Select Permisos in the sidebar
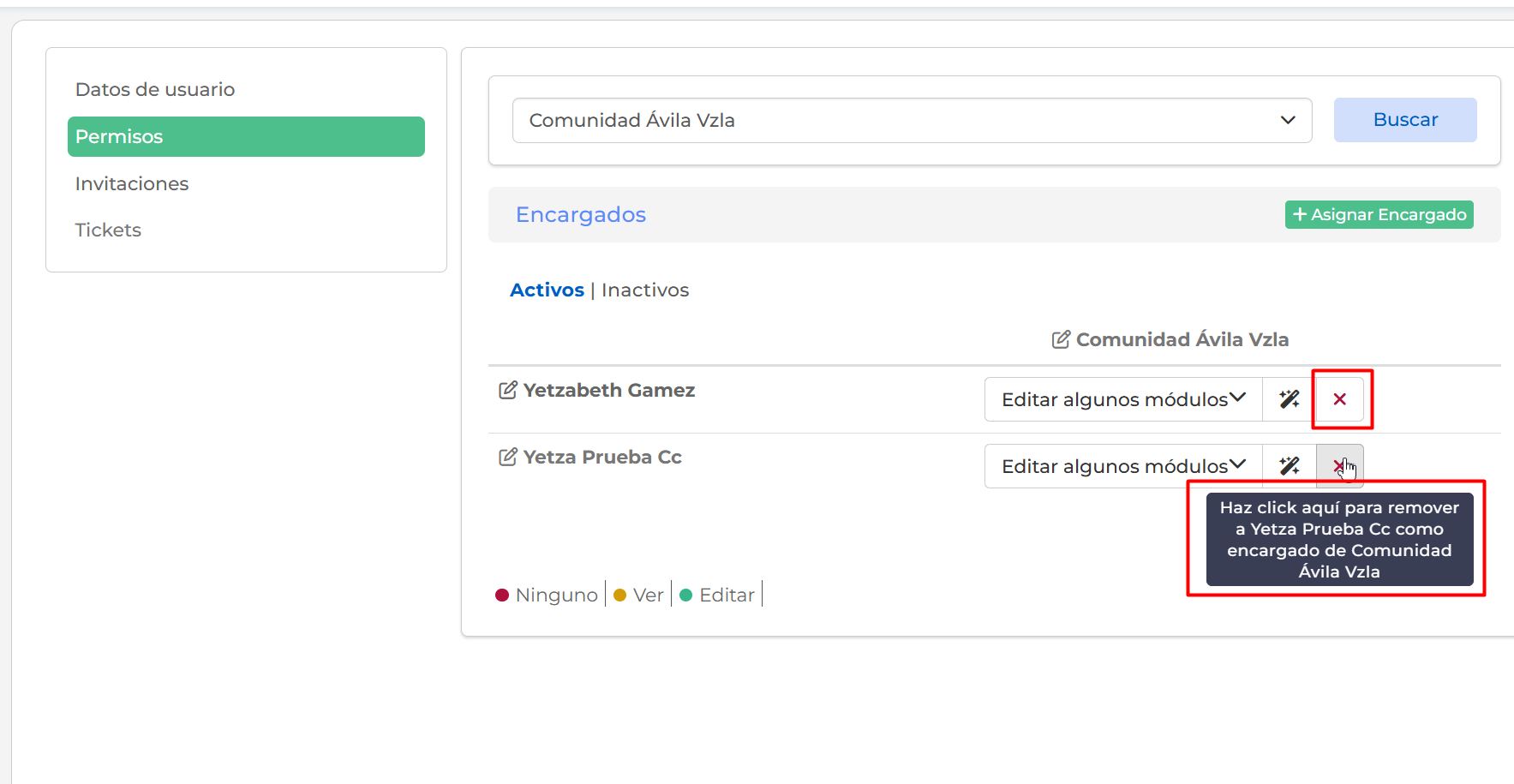The height and width of the screenshot is (784, 1514). (x=246, y=137)
